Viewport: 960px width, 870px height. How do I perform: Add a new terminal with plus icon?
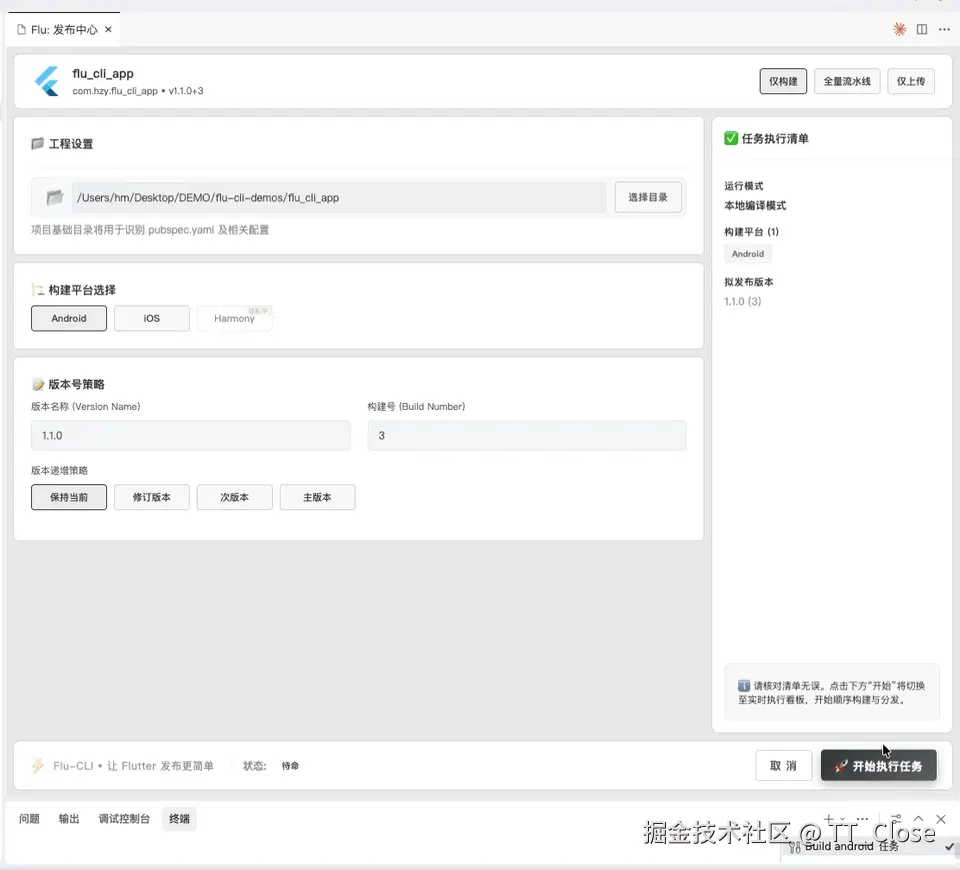pyautogui.click(x=828, y=819)
